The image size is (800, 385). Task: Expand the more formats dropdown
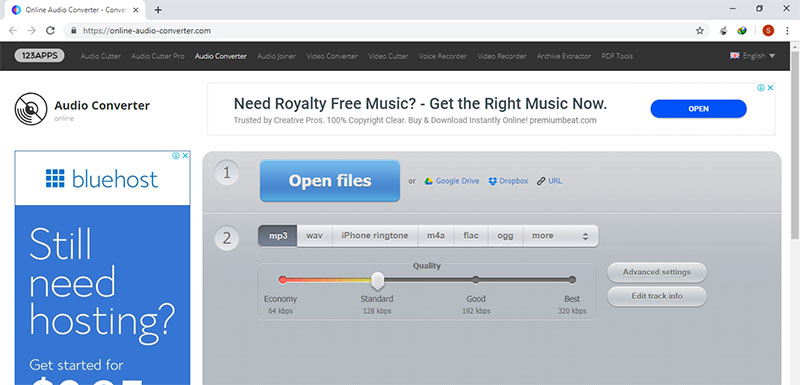(560, 236)
